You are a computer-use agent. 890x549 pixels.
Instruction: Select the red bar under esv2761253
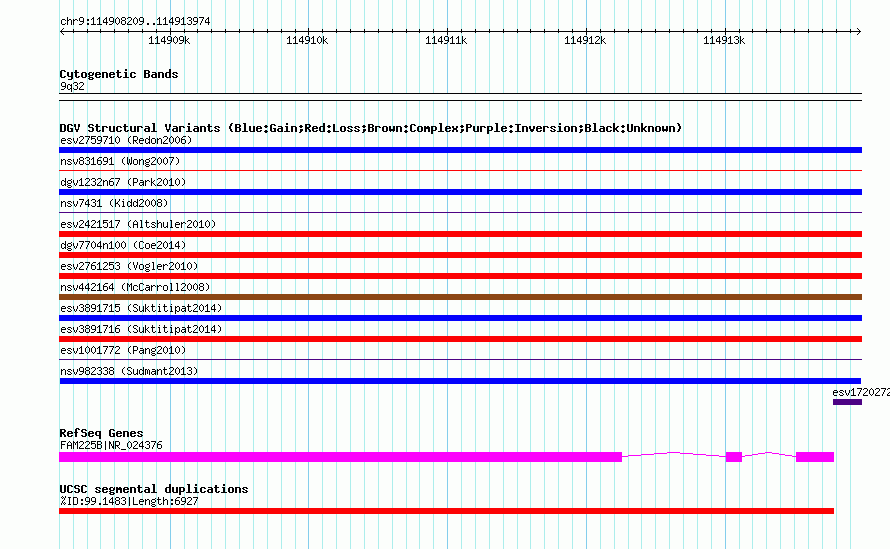coord(460,276)
